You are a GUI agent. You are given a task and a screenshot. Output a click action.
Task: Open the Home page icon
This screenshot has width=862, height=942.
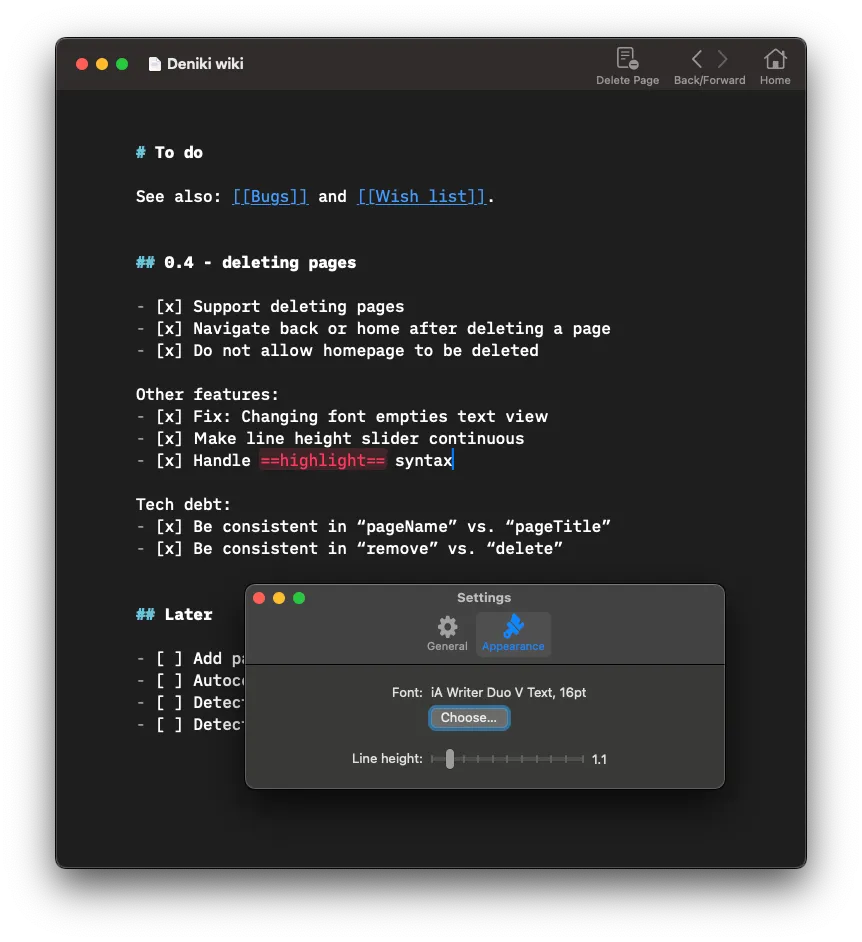[x=775, y=59]
